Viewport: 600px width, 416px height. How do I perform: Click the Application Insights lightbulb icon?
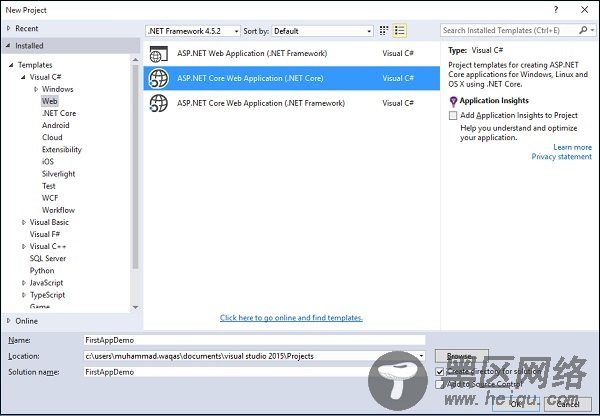click(453, 101)
